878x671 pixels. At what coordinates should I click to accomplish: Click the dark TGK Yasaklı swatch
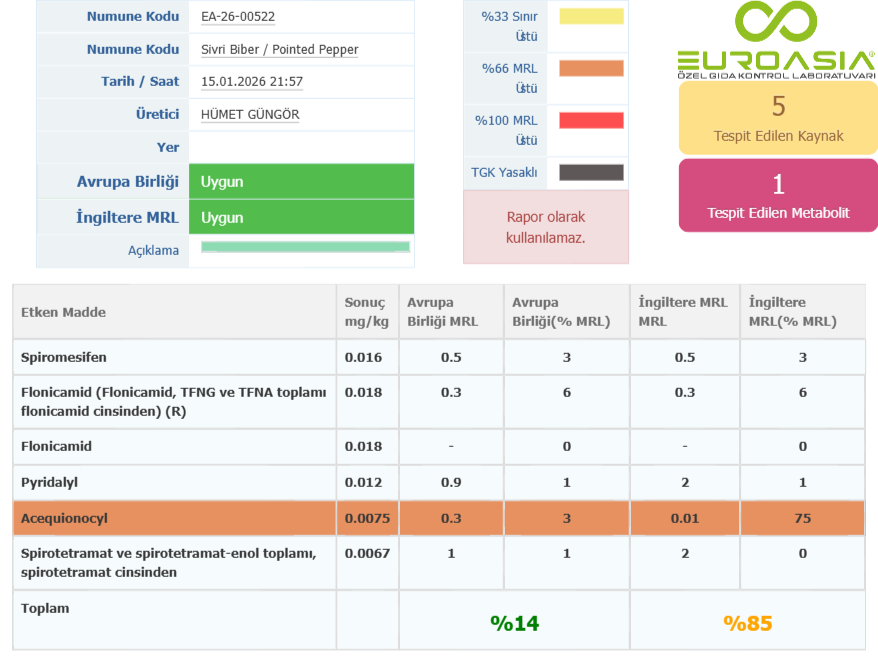coord(591,172)
